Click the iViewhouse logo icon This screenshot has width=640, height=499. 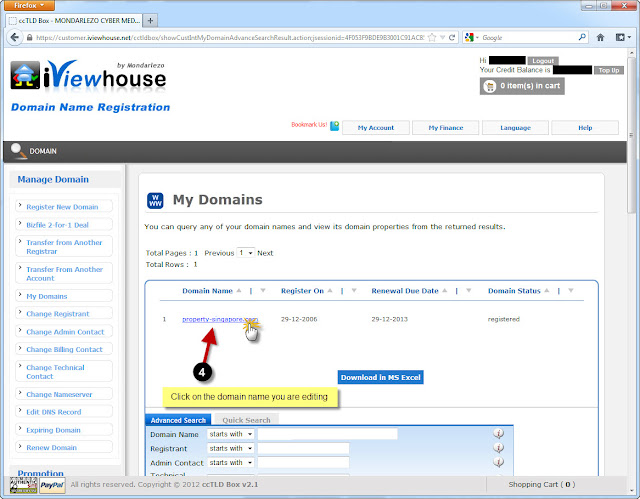point(25,75)
